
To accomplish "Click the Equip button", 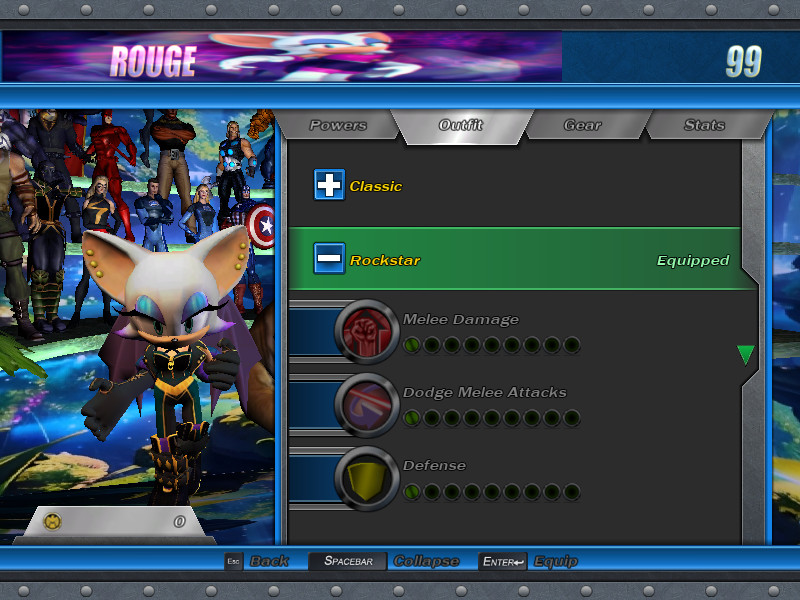I will click(x=556, y=561).
